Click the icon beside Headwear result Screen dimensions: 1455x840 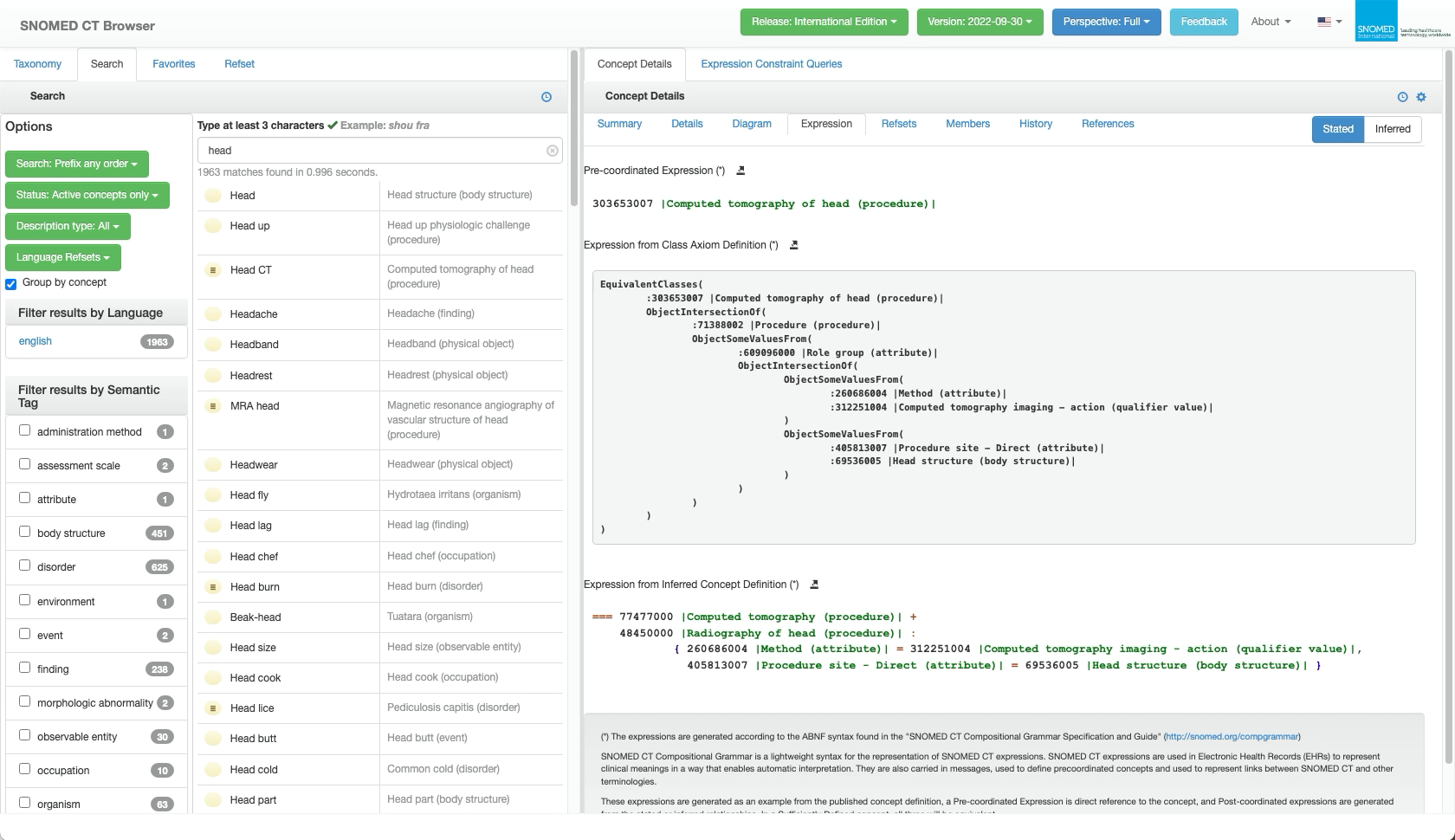coord(212,465)
